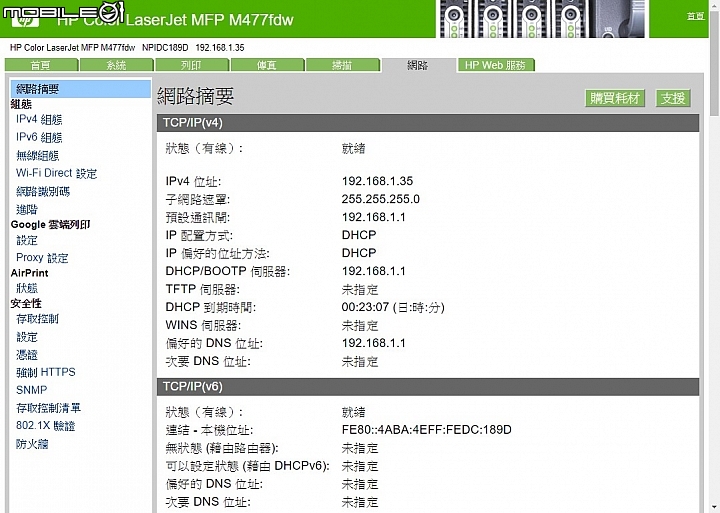This screenshot has width=720, height=513.
Task: Open 網路識別碼 page
Action: tap(43, 192)
